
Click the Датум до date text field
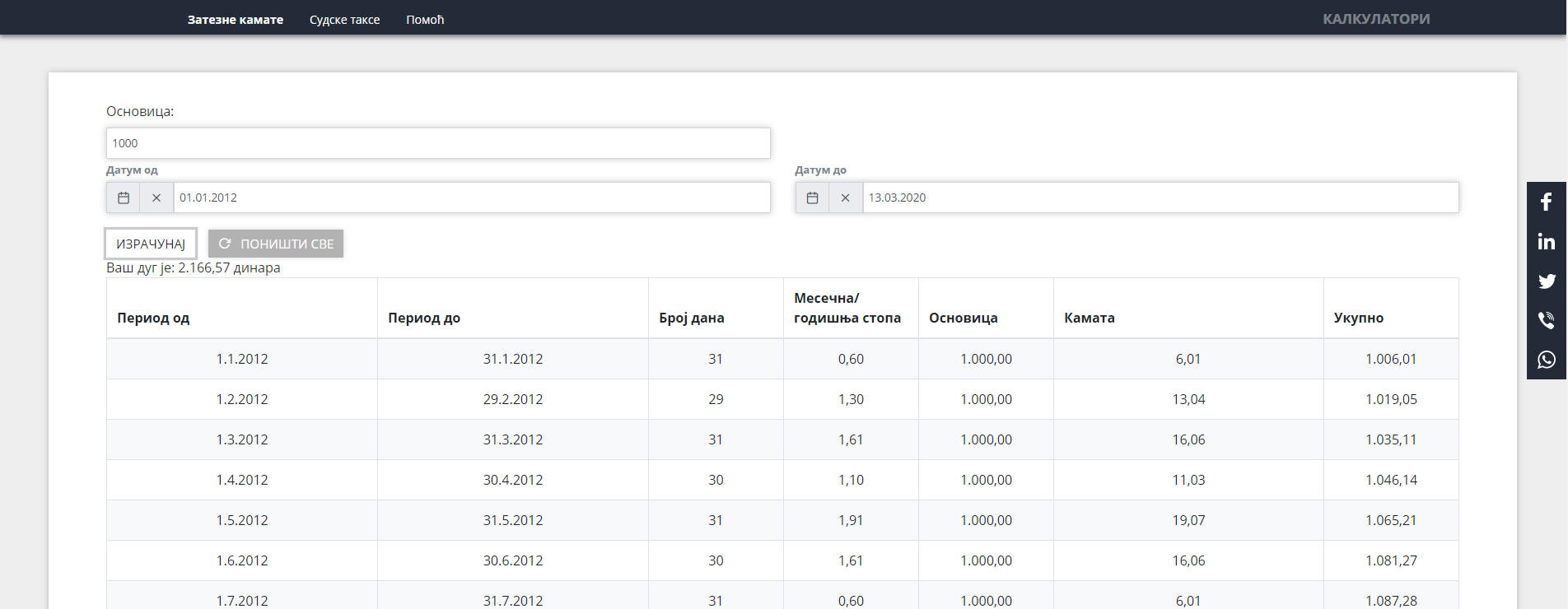pos(1160,198)
